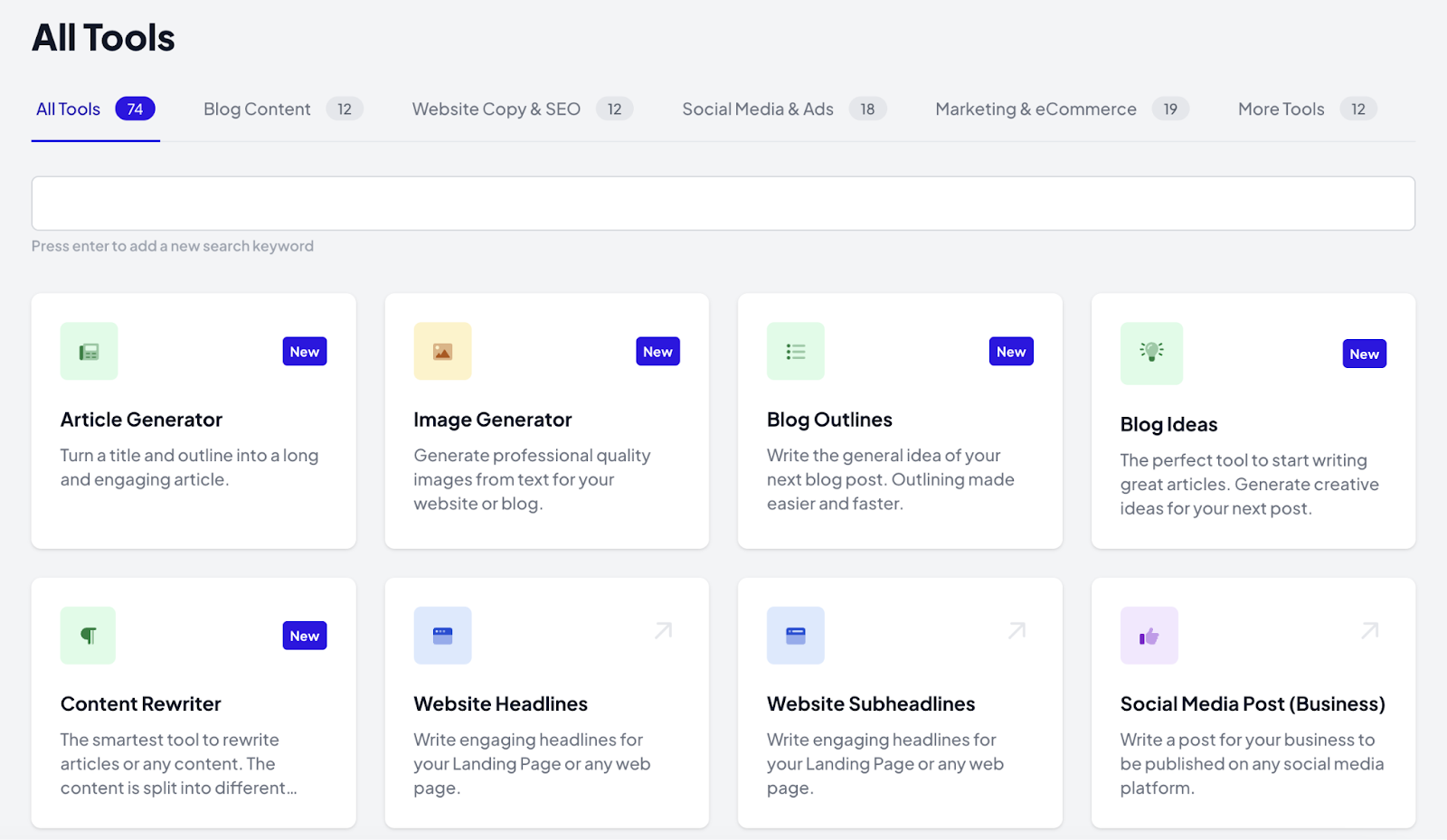
Task: Click the Social Media Post thumbs-up icon
Action: (1149, 635)
